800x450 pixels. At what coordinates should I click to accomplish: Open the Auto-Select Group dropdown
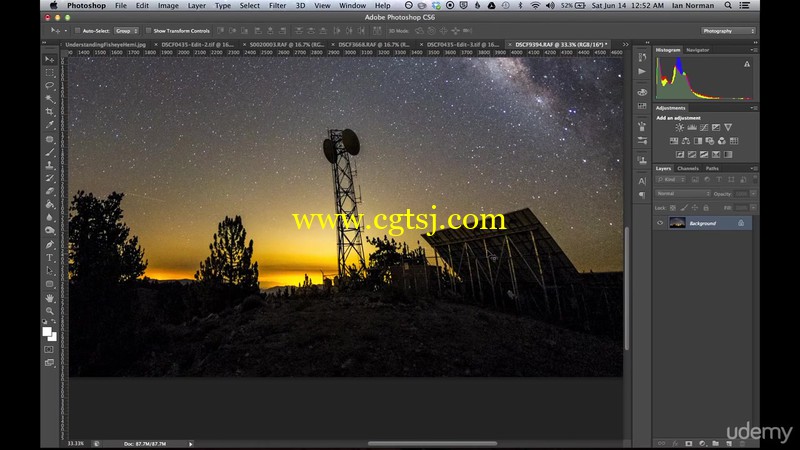127,31
